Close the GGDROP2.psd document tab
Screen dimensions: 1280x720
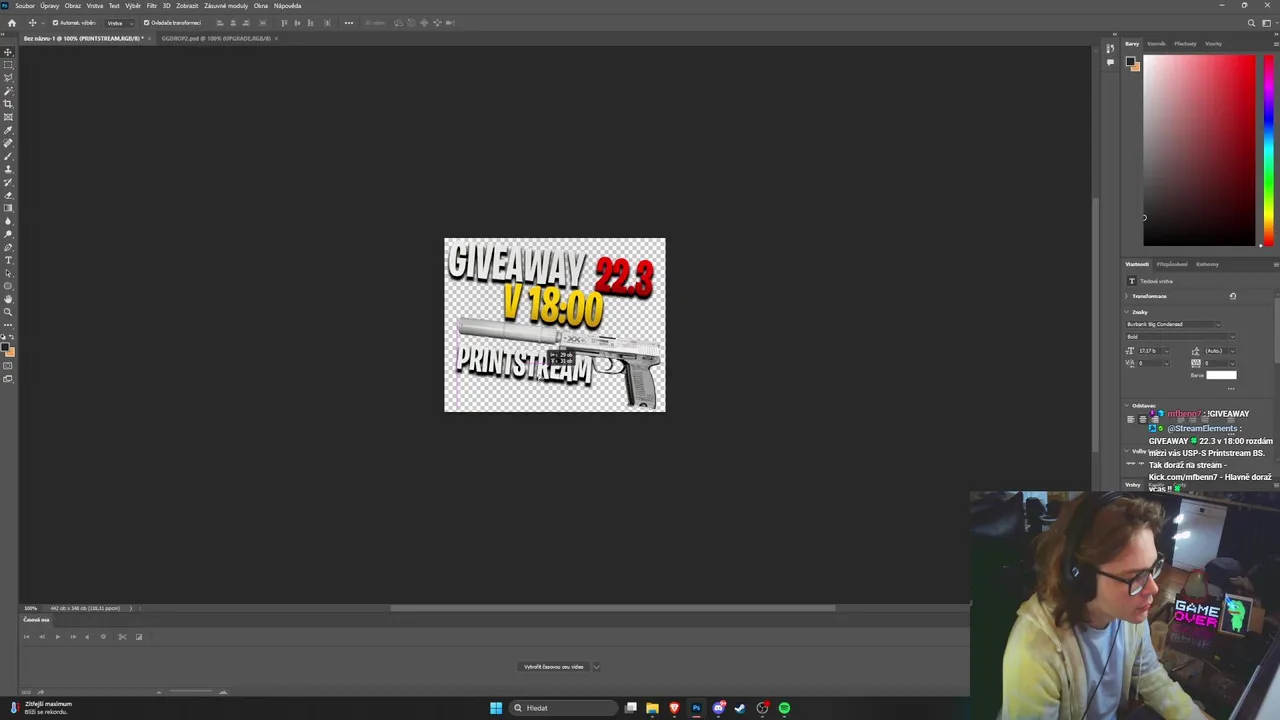(x=276, y=38)
